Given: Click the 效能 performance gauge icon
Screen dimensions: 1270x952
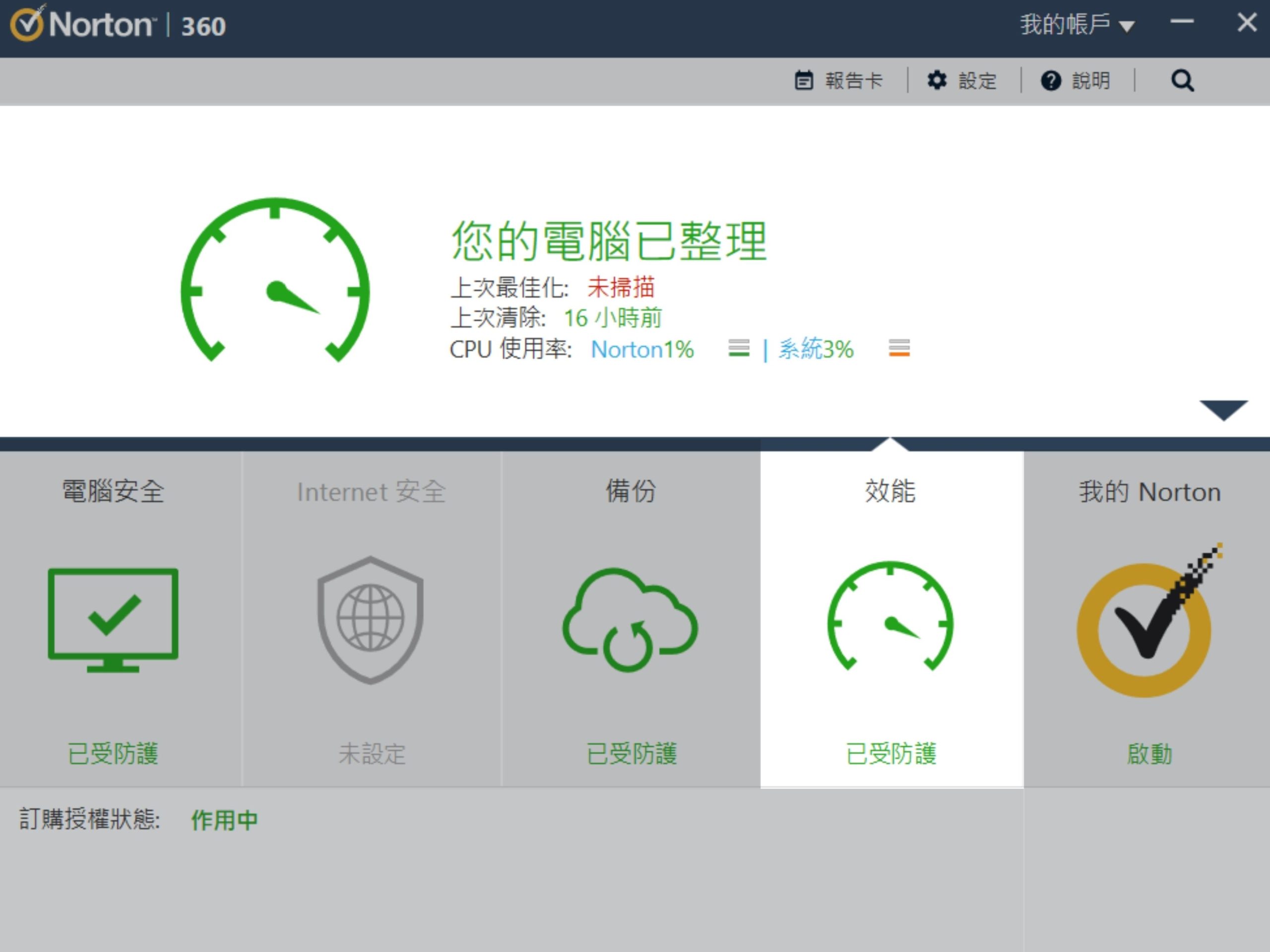Looking at the screenshot, I should point(890,616).
